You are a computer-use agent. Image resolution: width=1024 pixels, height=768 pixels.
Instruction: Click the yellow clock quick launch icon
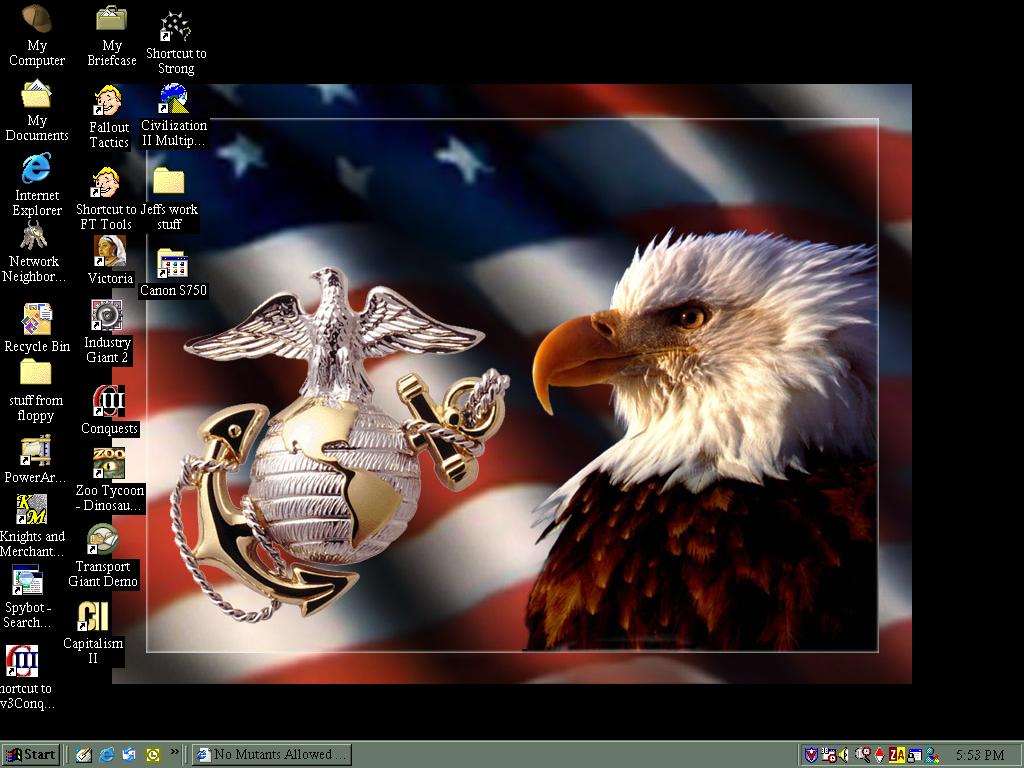(x=152, y=755)
